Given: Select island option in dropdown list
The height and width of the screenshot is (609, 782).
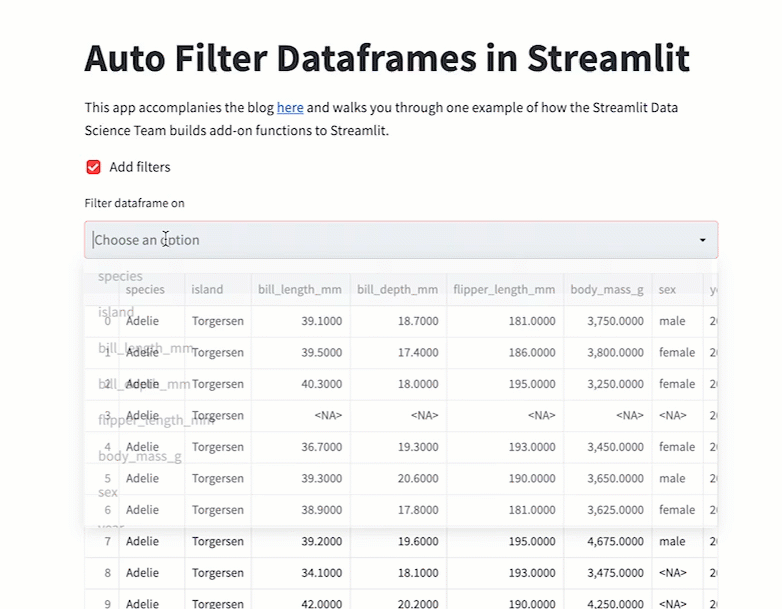Looking at the screenshot, I should click(116, 312).
